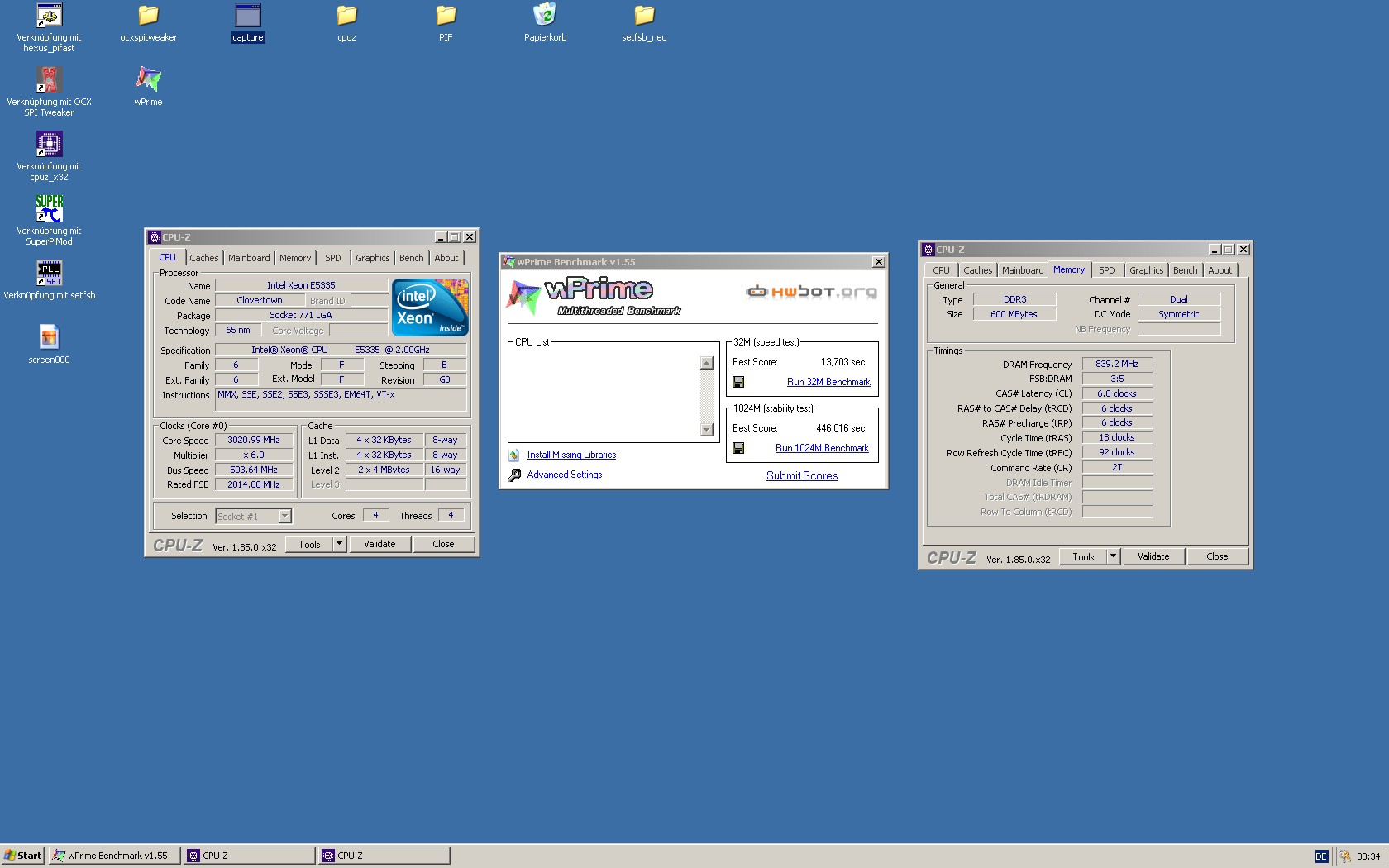Image resolution: width=1389 pixels, height=868 pixels.
Task: Click the DRAM Frequency value 839.2 MHz
Action: [x=1117, y=364]
